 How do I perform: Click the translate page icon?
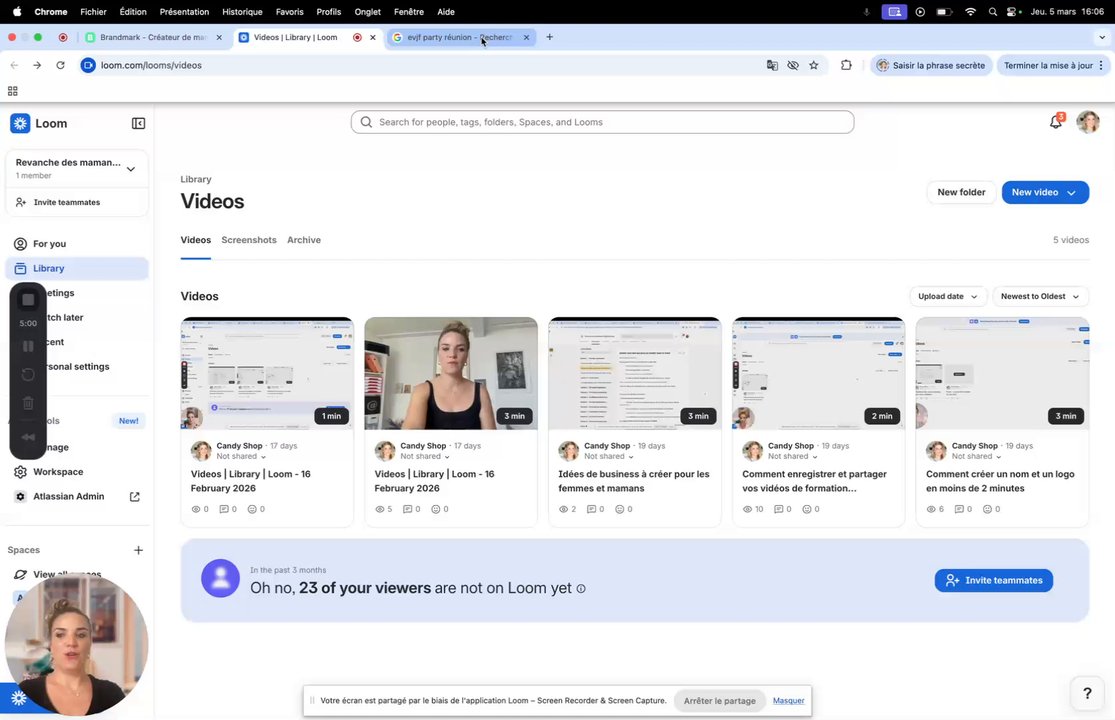tap(772, 65)
